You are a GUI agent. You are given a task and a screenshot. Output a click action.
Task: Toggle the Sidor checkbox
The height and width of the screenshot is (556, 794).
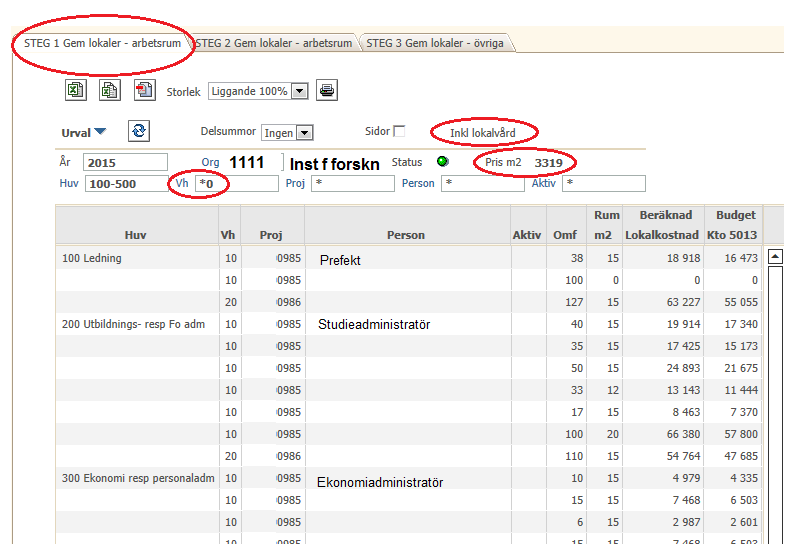[x=400, y=131]
